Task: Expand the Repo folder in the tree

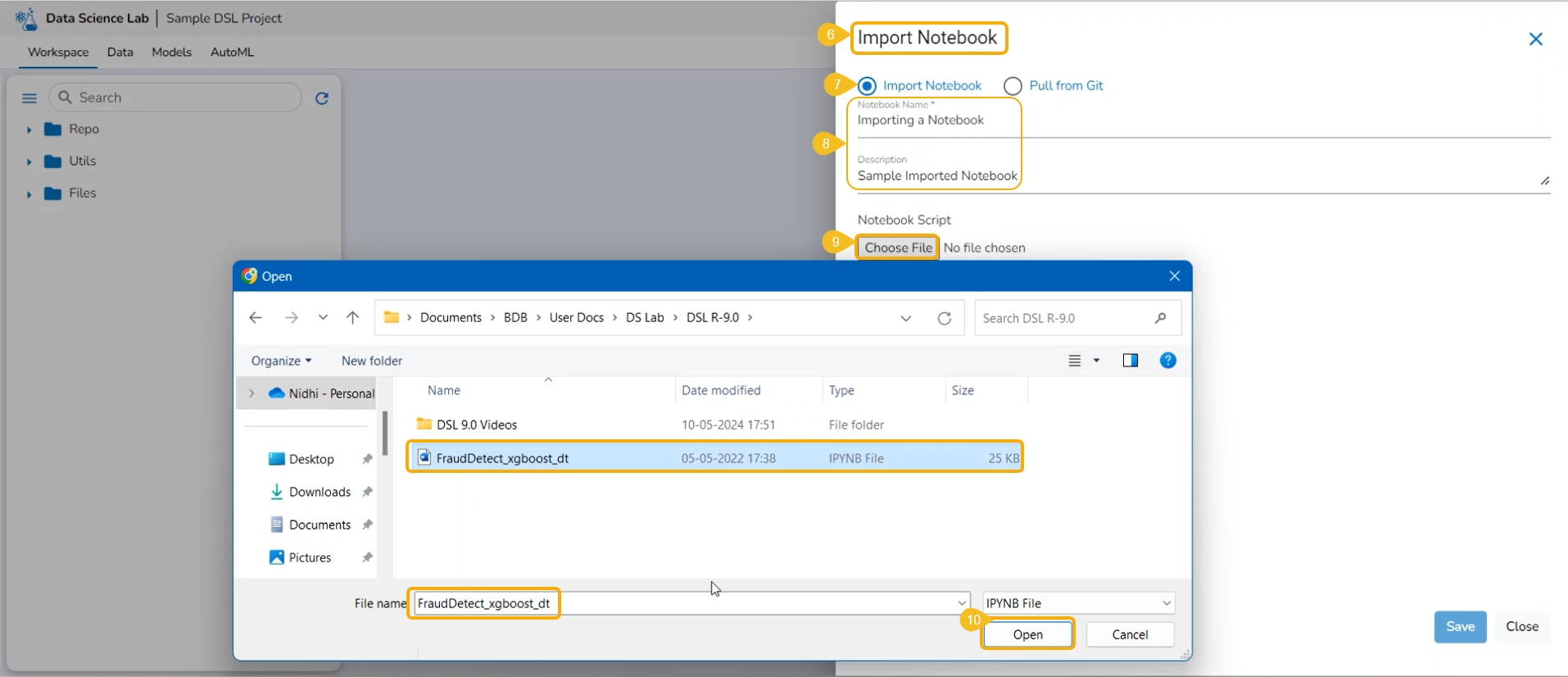Action: coord(29,129)
